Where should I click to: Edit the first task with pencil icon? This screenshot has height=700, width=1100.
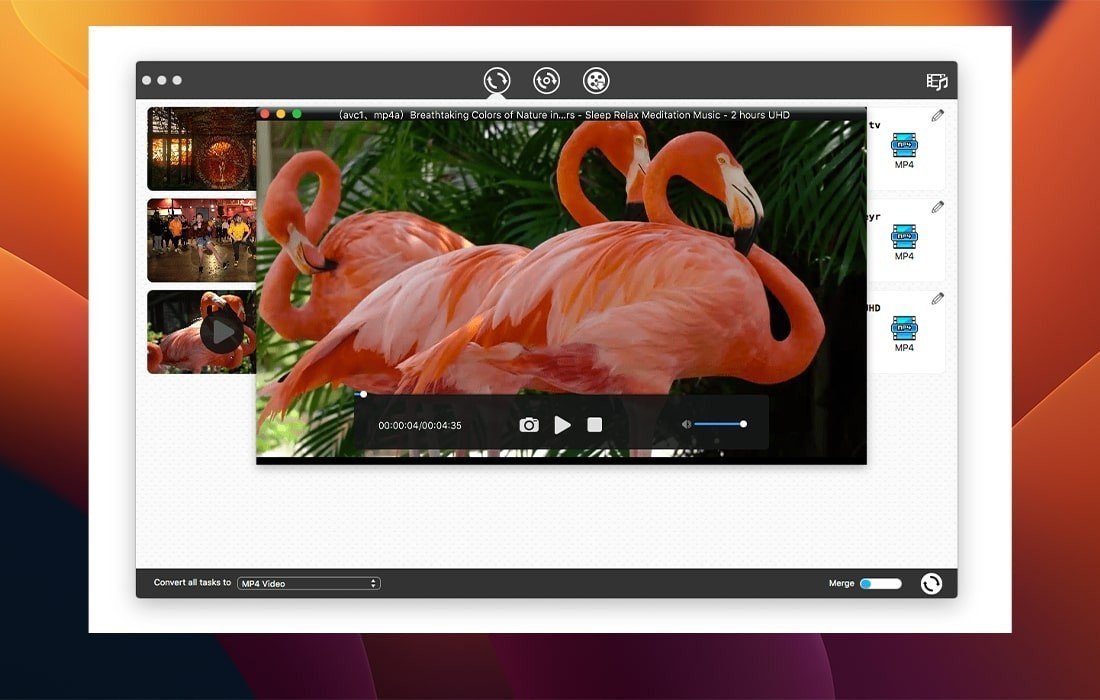pos(937,116)
